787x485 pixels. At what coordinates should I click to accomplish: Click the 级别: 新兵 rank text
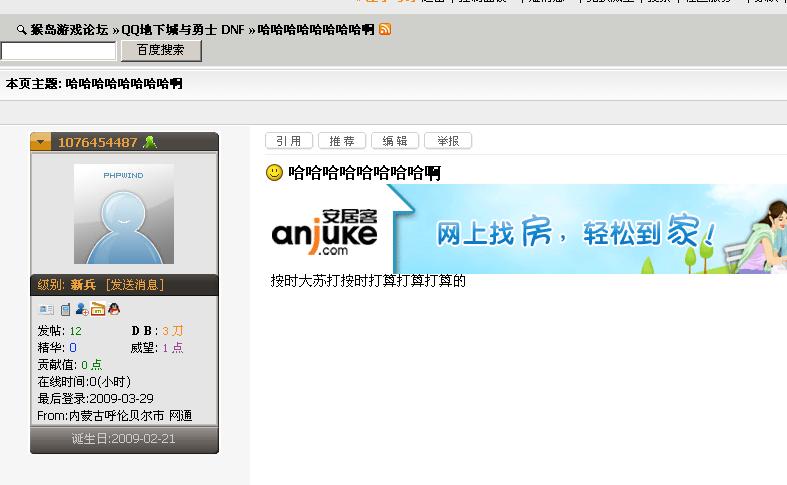66,285
